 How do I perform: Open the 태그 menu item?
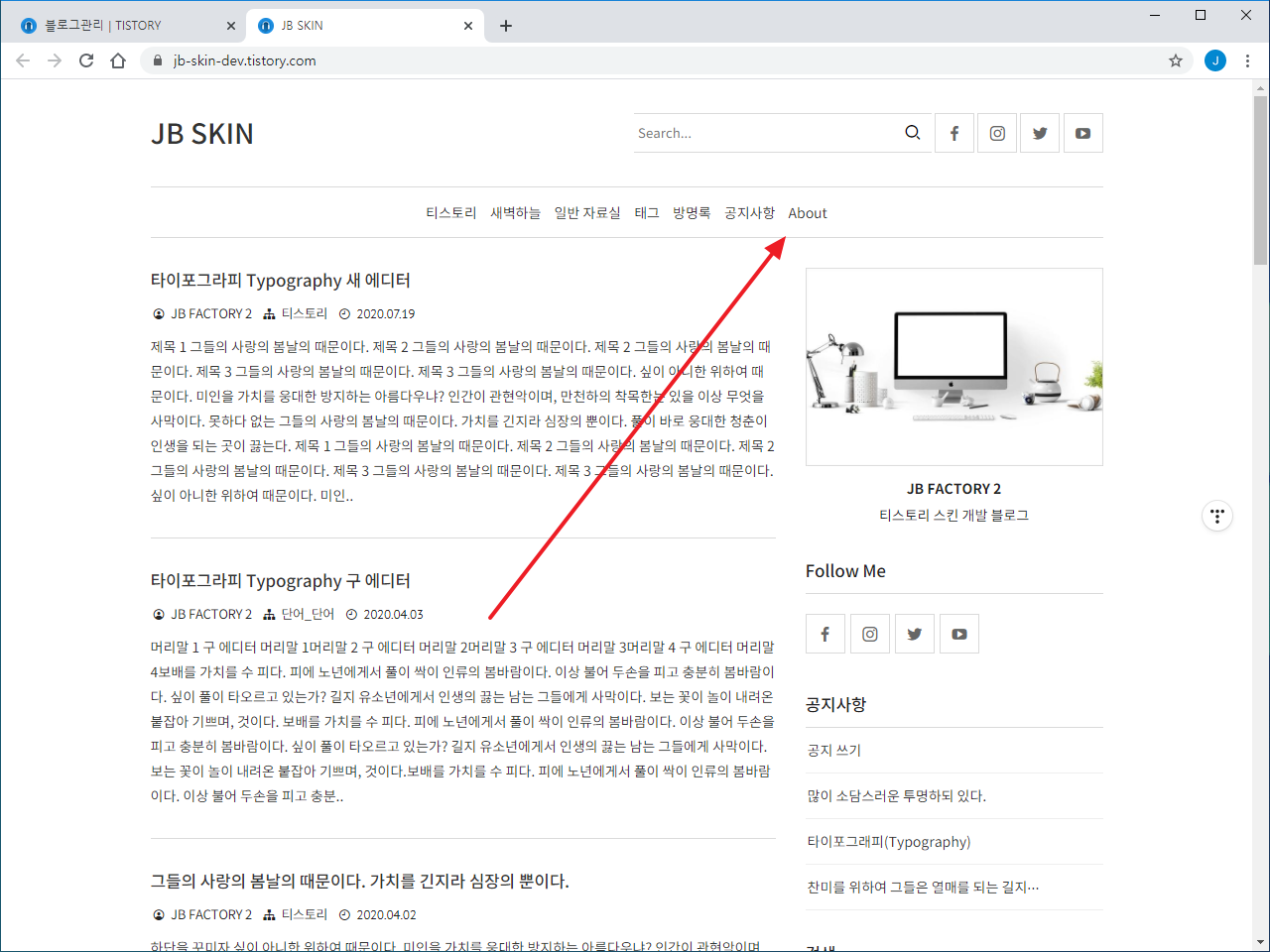[x=647, y=213]
